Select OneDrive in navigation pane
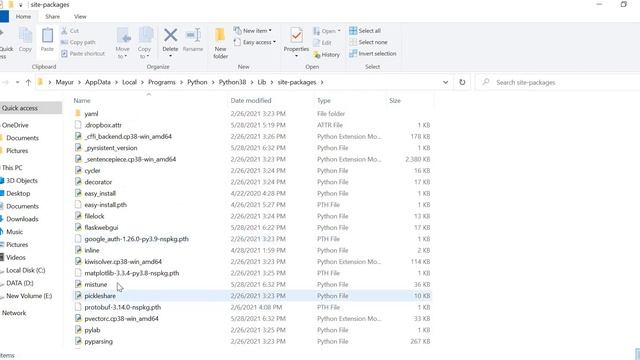 [15, 125]
